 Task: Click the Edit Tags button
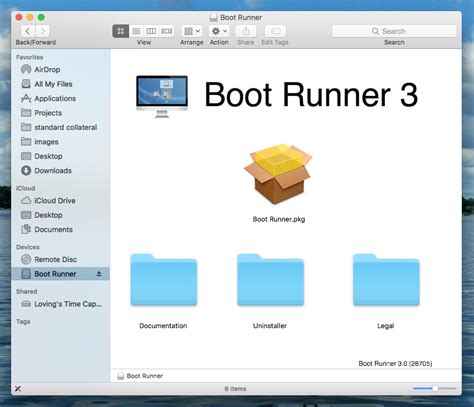point(275,31)
